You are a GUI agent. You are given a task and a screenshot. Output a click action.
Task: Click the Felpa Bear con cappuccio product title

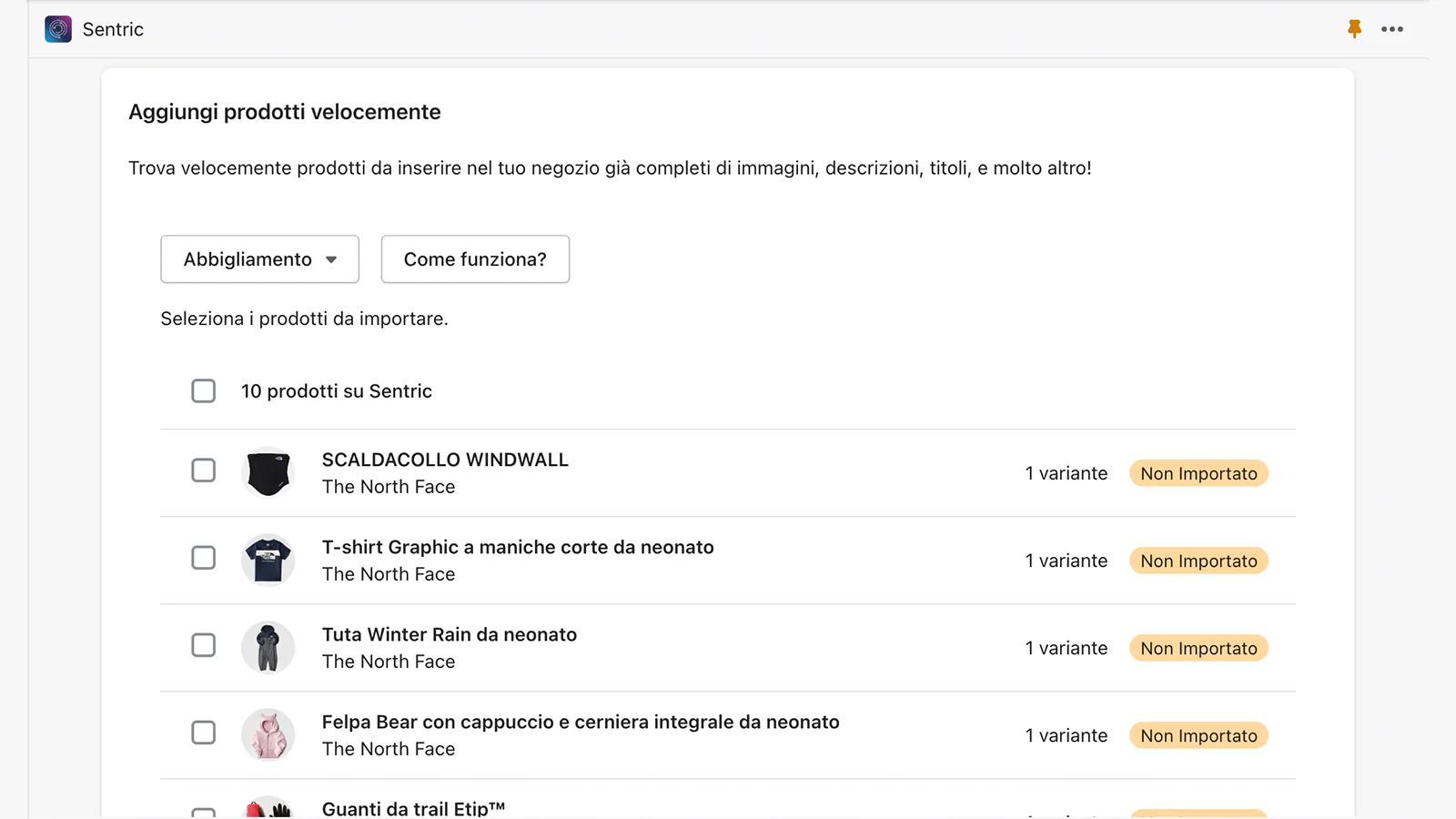pyautogui.click(x=581, y=722)
